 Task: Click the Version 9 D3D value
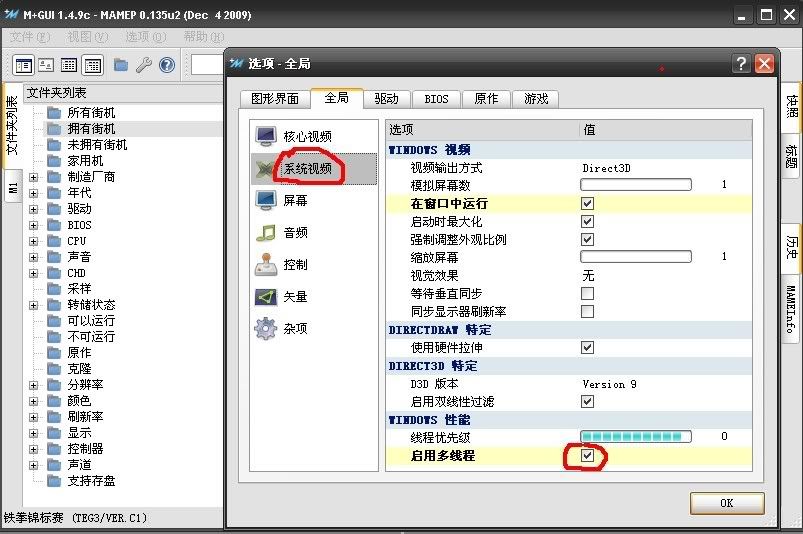pyautogui.click(x=609, y=384)
